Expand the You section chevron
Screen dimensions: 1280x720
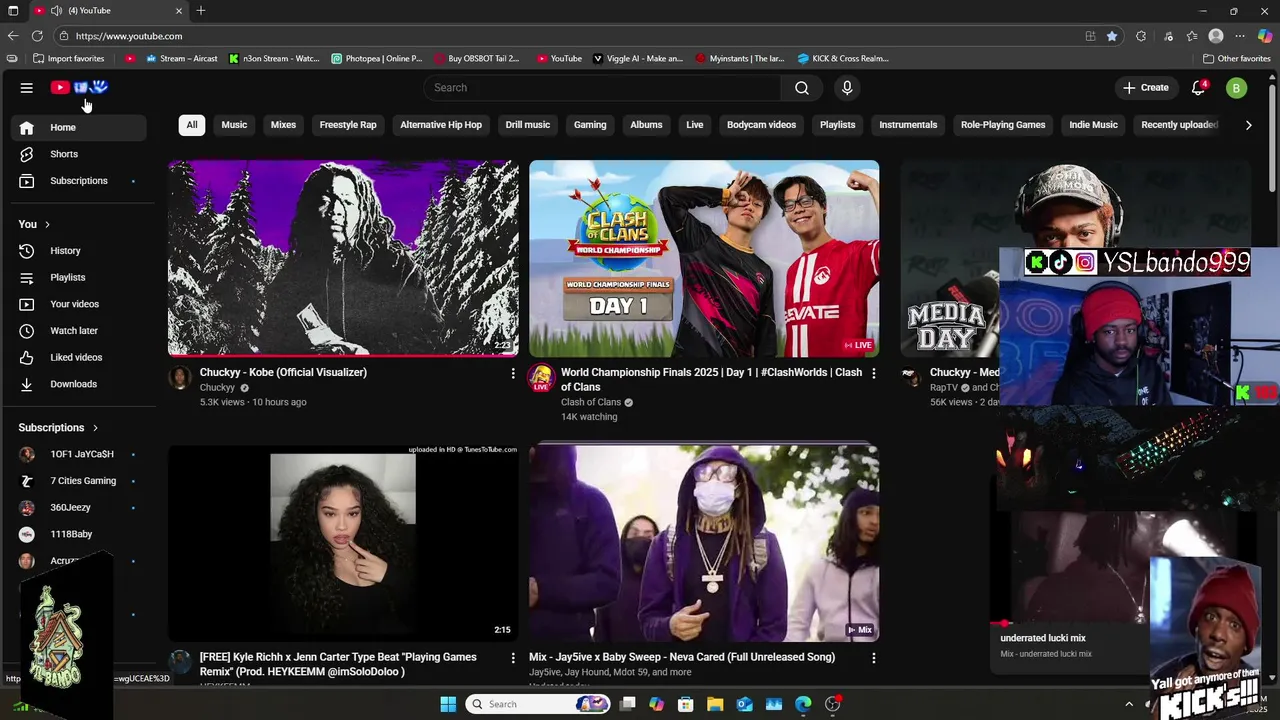(x=47, y=224)
